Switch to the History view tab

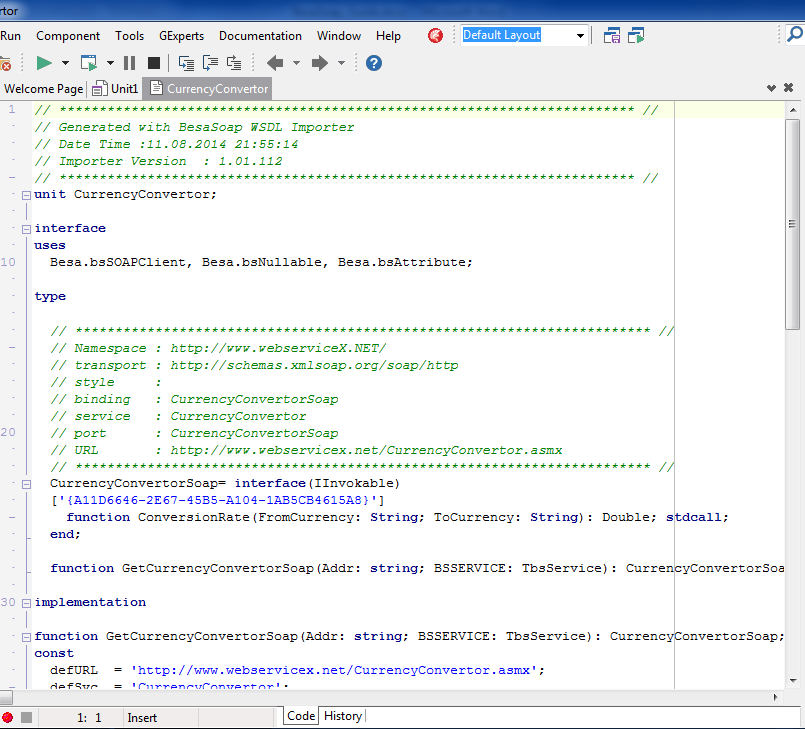342,716
